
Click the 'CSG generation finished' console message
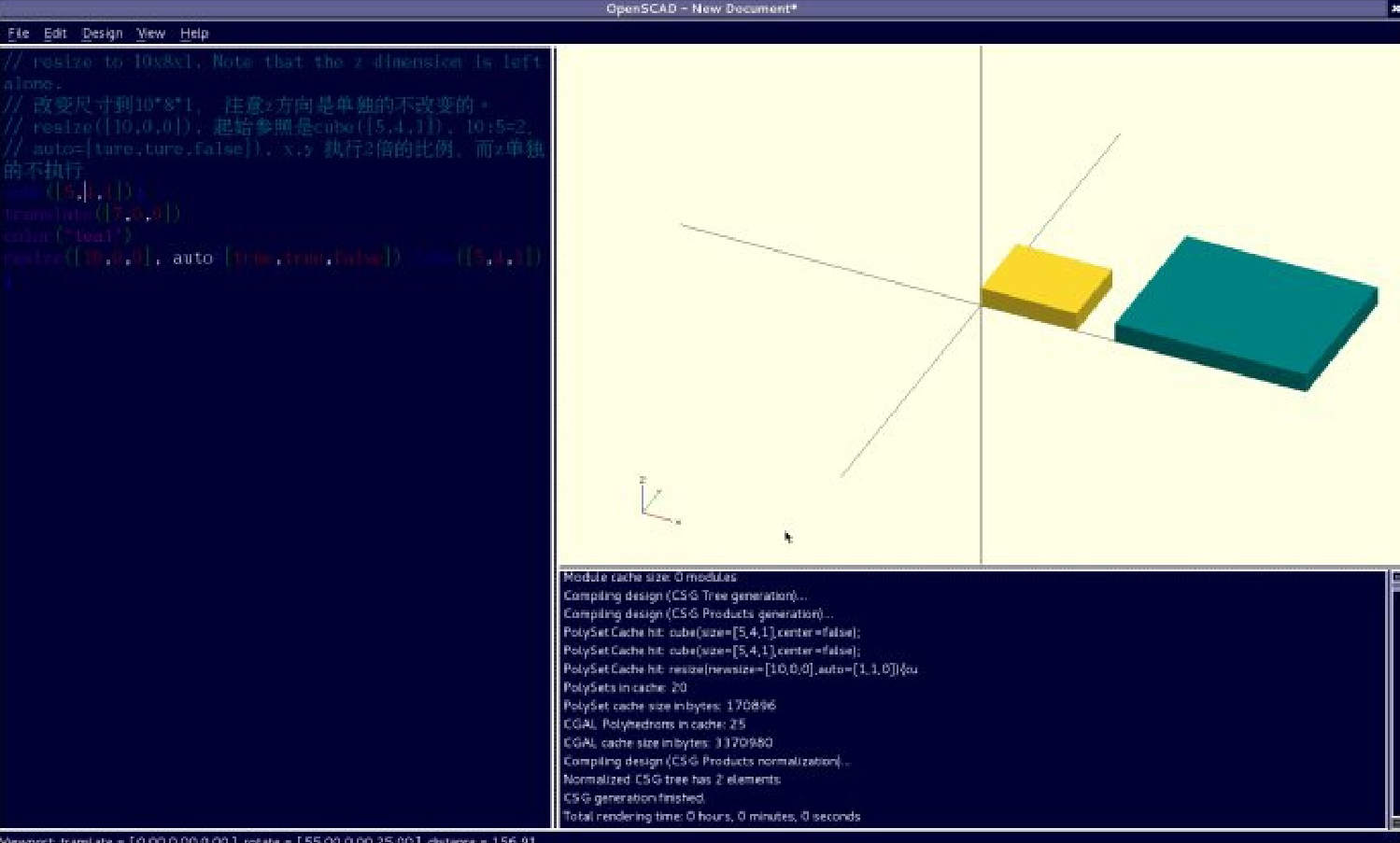coord(633,798)
